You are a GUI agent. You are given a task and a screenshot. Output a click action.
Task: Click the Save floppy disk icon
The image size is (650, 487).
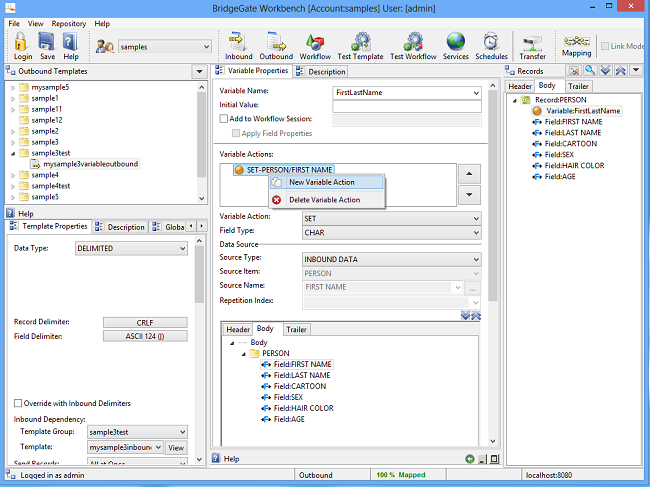46,42
